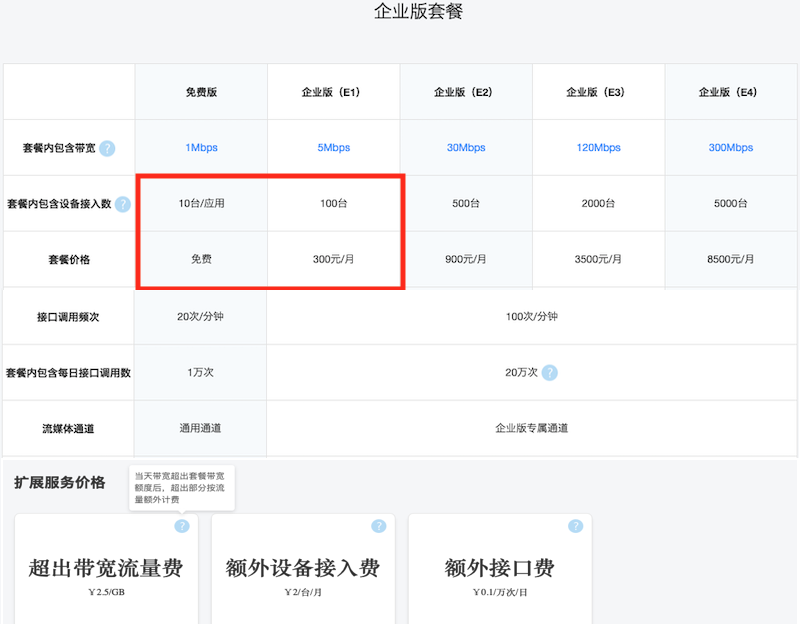Screen dimensions: 800x624
Task: Open the 额外接口费 card
Action: coord(500,568)
